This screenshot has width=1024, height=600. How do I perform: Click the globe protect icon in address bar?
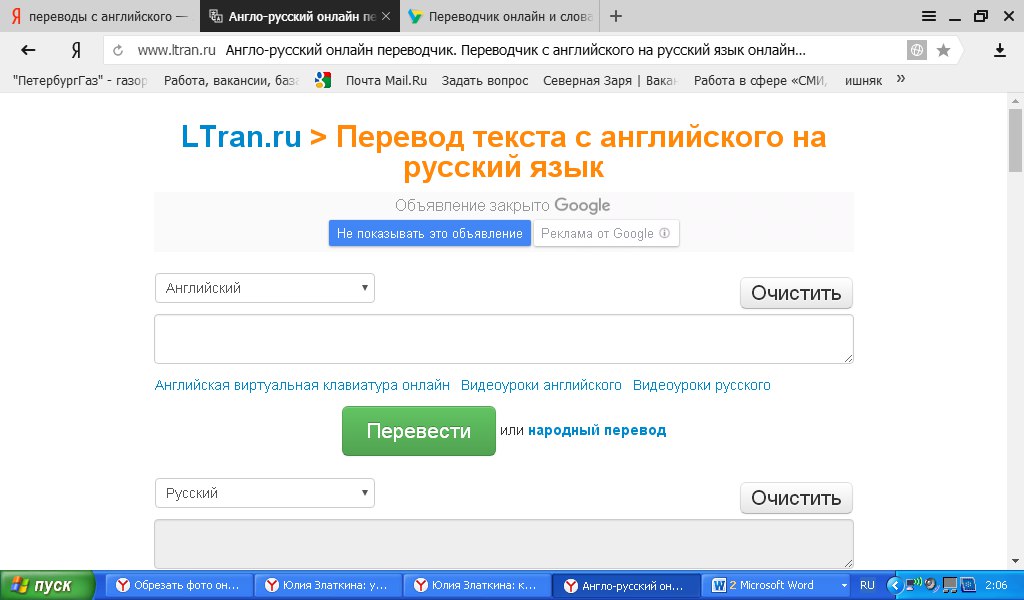pos(917,50)
